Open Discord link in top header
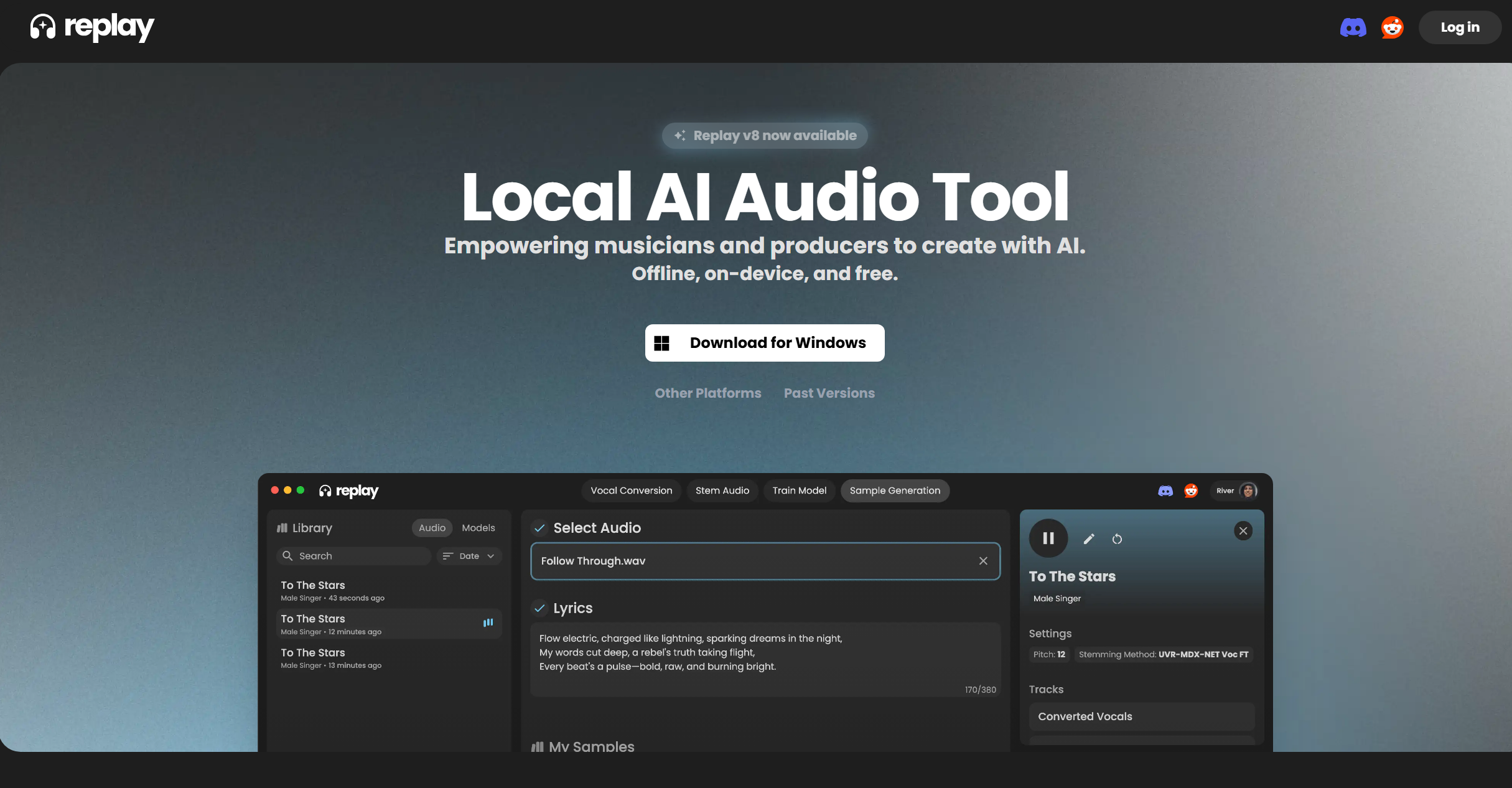The height and width of the screenshot is (788, 1512). click(1353, 27)
